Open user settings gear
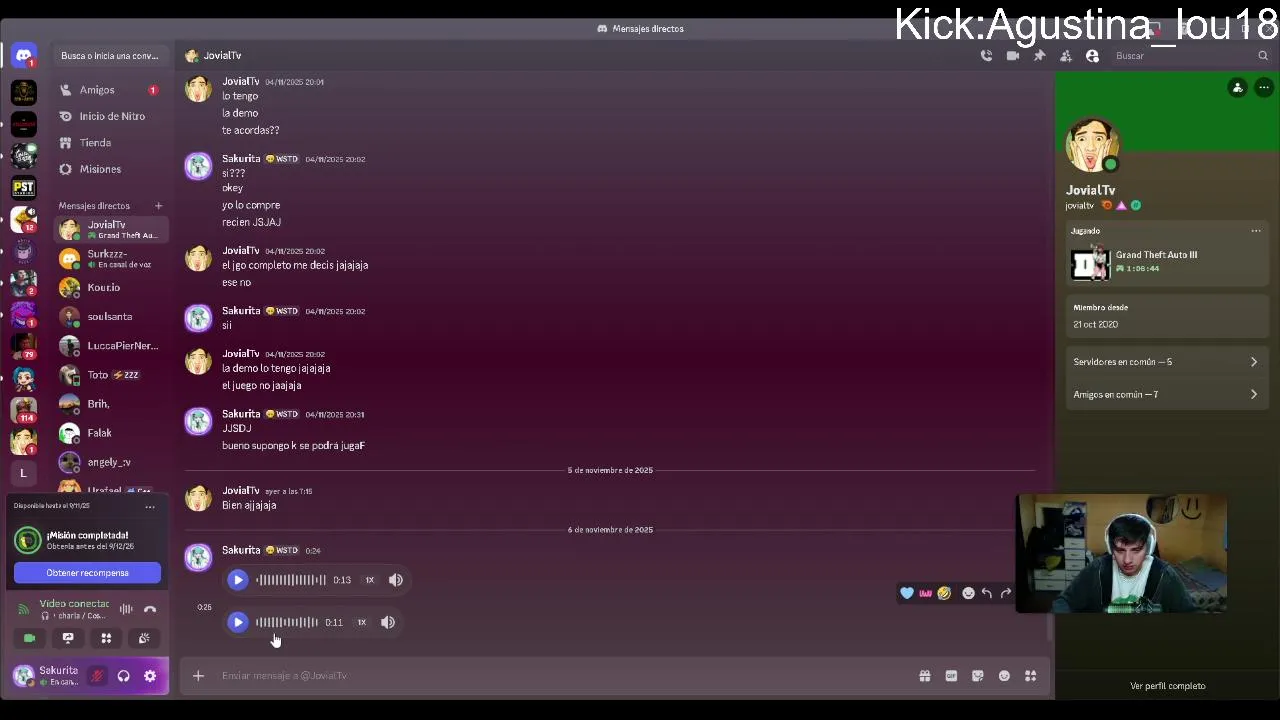1280x720 pixels. 150,676
